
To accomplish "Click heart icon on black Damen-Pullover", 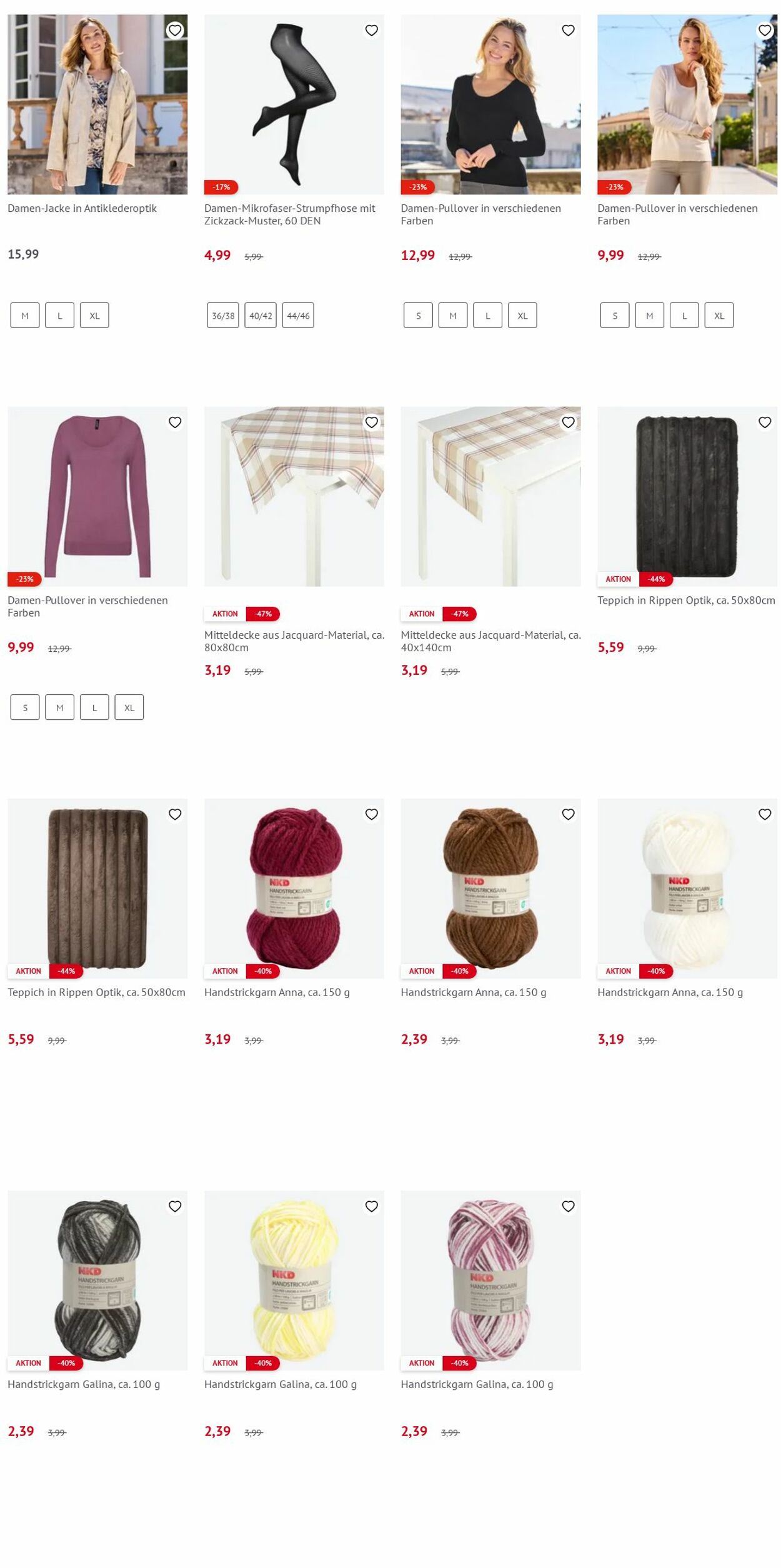I will click(568, 30).
